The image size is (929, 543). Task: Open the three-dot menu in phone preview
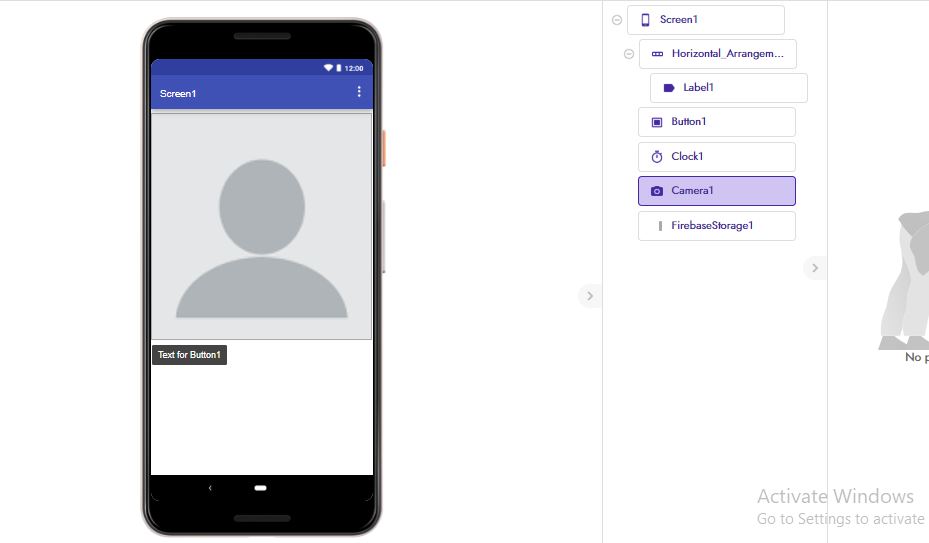pos(359,91)
